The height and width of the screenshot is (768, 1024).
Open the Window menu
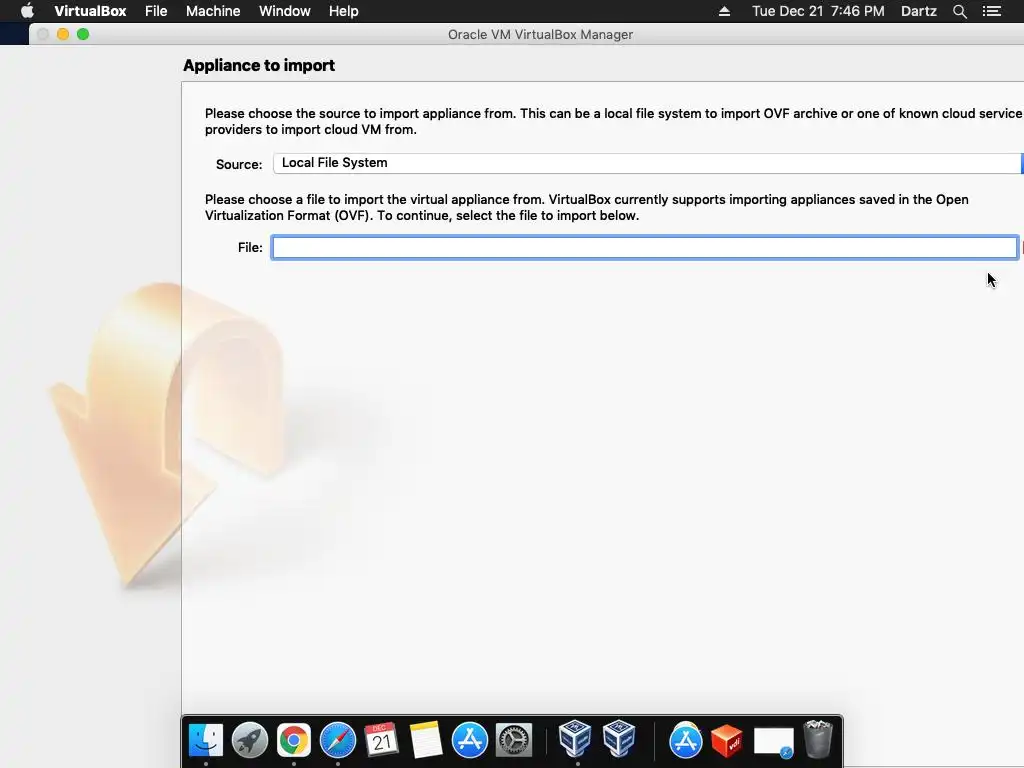point(285,11)
